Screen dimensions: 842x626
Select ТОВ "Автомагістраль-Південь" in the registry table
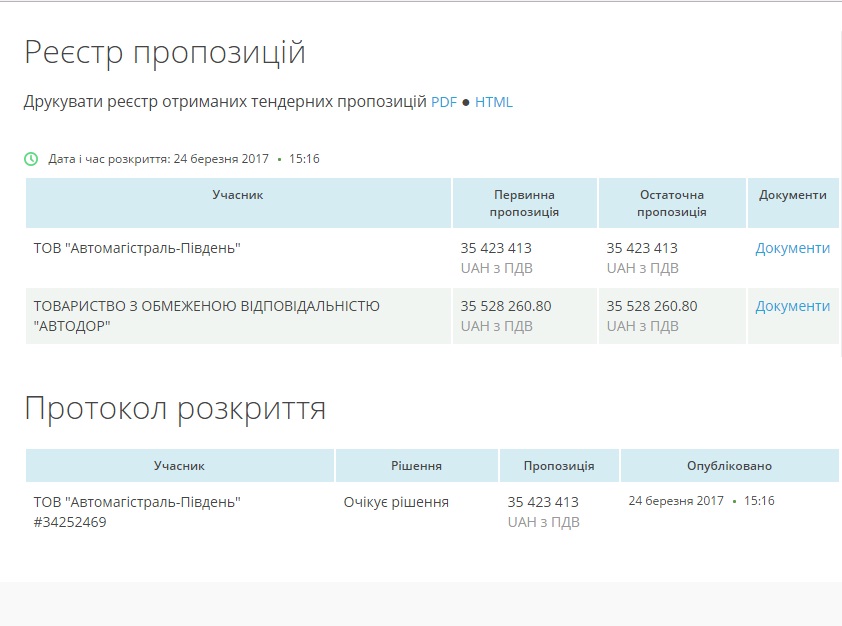(137, 248)
